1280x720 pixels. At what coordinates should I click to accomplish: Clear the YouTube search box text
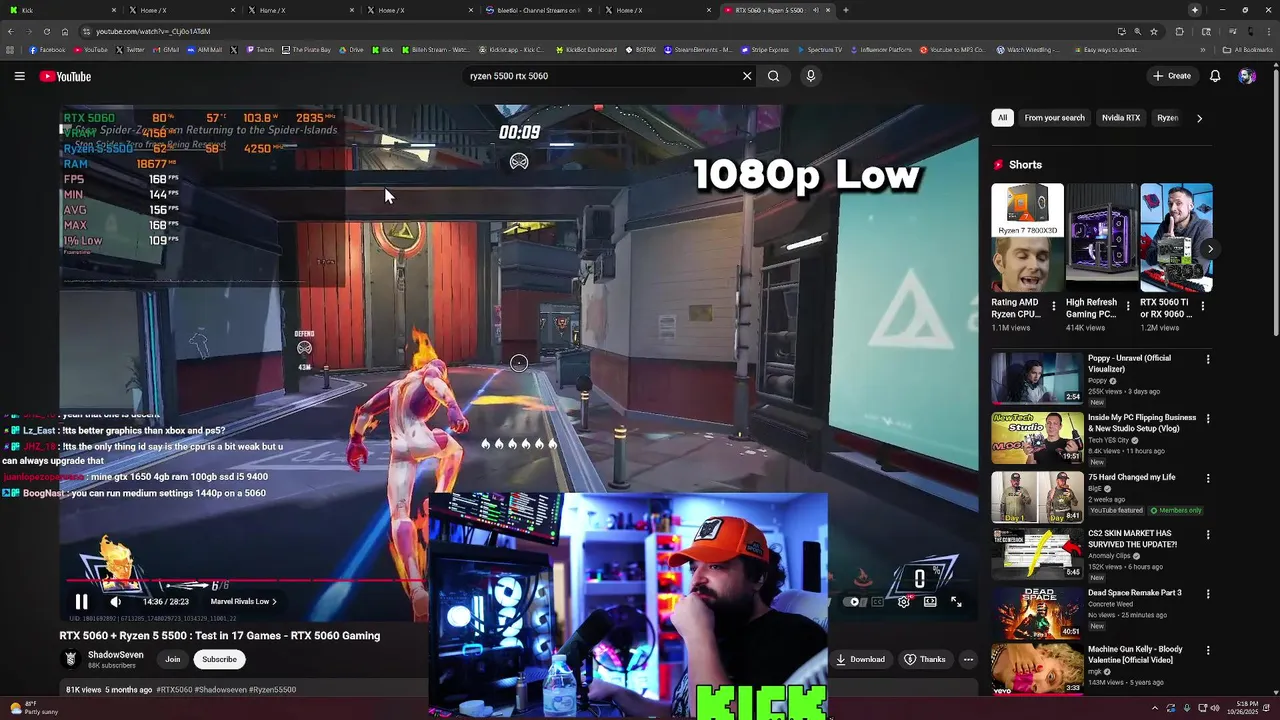tap(746, 76)
